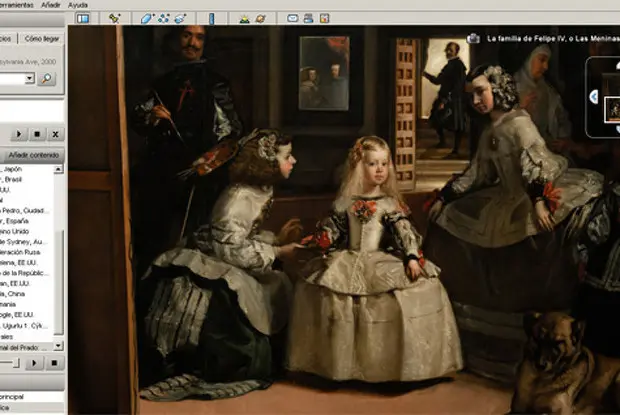Click the places list scroll down arrow
The image size is (620, 415).
tap(59, 346)
